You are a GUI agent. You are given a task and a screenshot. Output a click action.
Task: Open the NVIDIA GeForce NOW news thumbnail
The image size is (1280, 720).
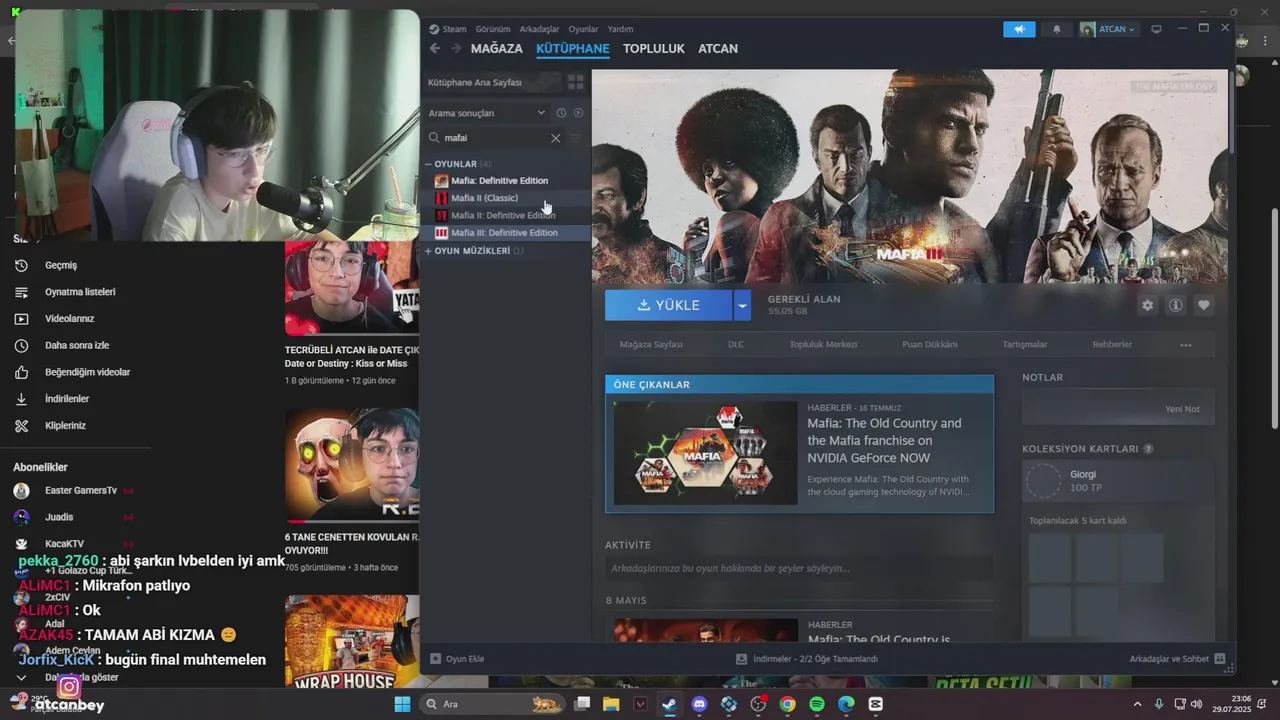coord(706,452)
